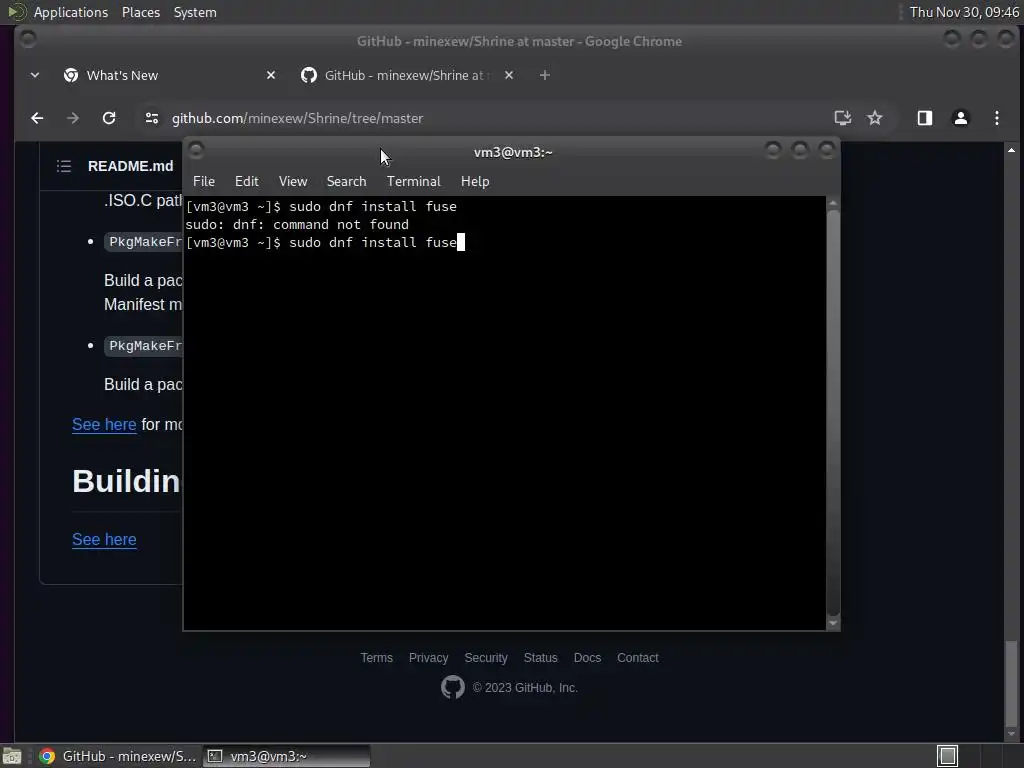1024x768 pixels.
Task: Switch to the What's New tab
Action: click(168, 75)
